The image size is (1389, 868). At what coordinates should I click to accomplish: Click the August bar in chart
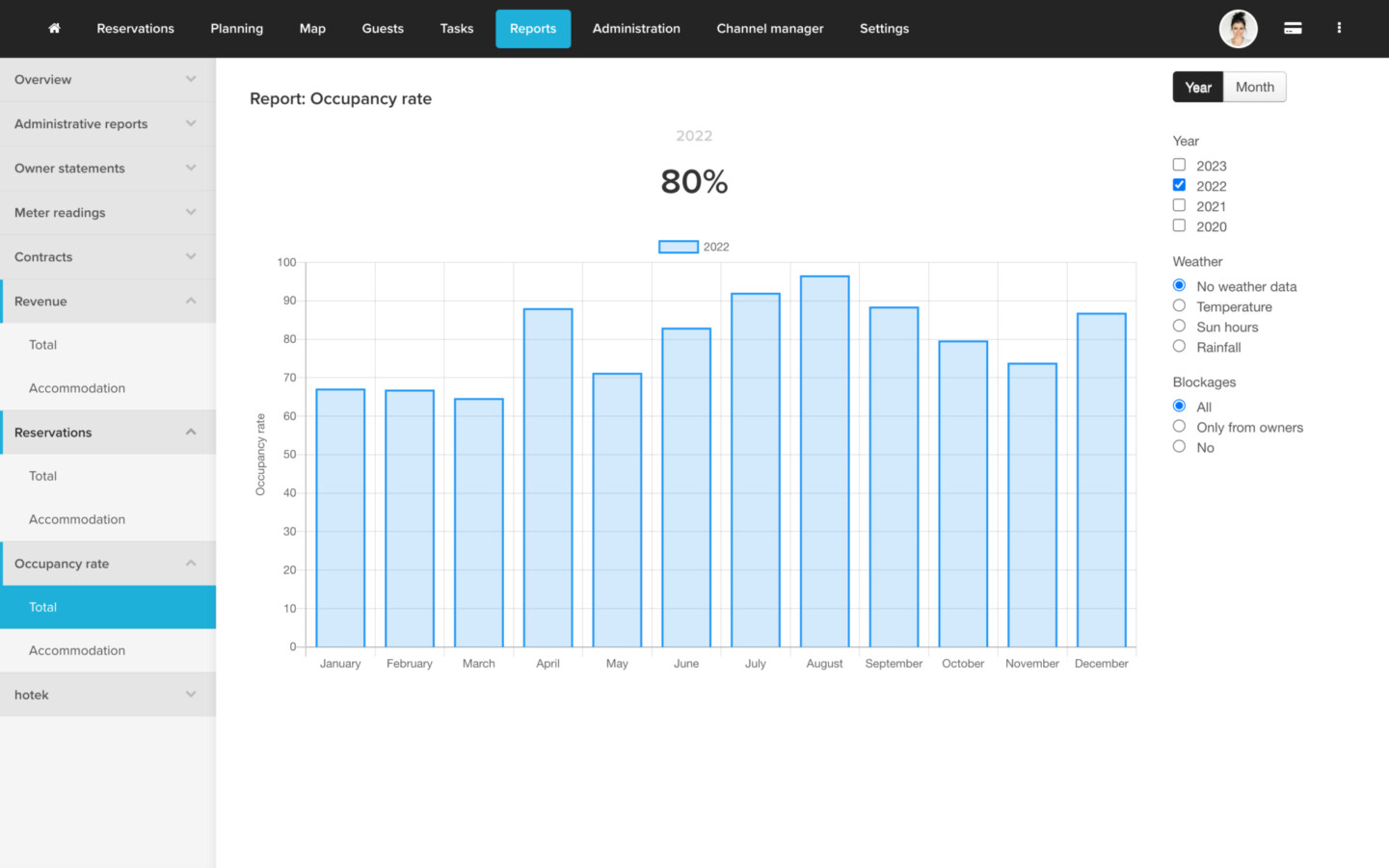click(x=824, y=462)
